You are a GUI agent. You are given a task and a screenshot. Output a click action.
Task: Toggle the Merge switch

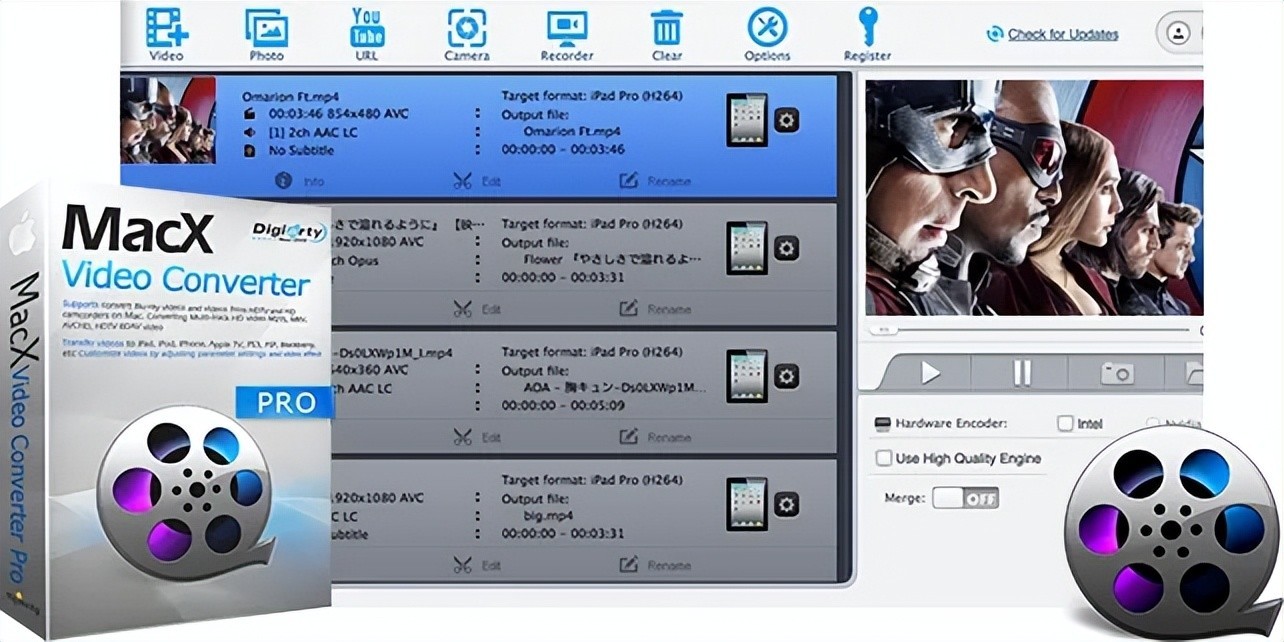[965, 497]
